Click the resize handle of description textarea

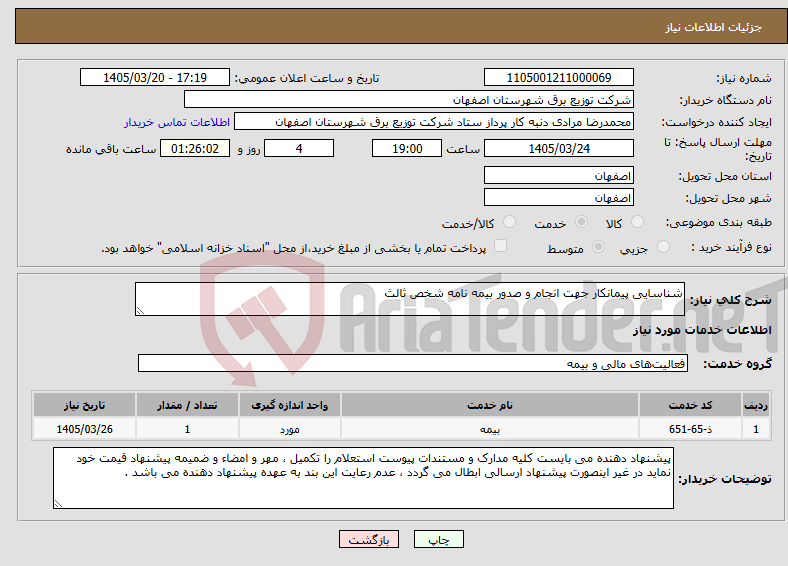click(140, 311)
